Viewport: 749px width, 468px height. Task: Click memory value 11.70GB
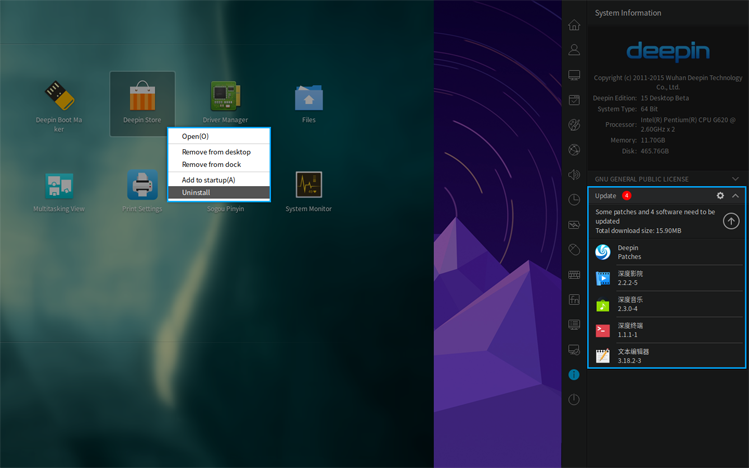pos(653,140)
